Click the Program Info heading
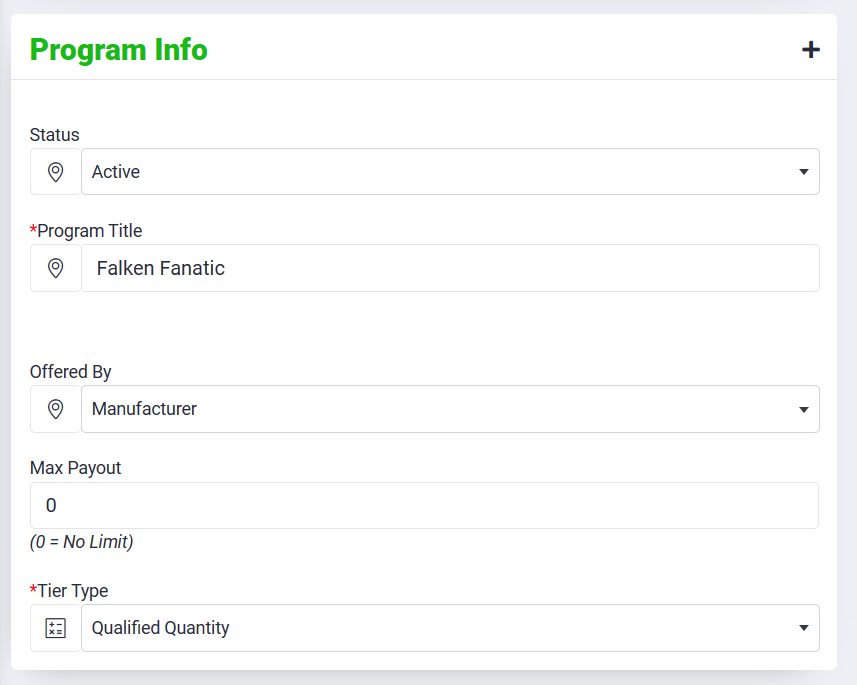The image size is (857, 685). [119, 49]
